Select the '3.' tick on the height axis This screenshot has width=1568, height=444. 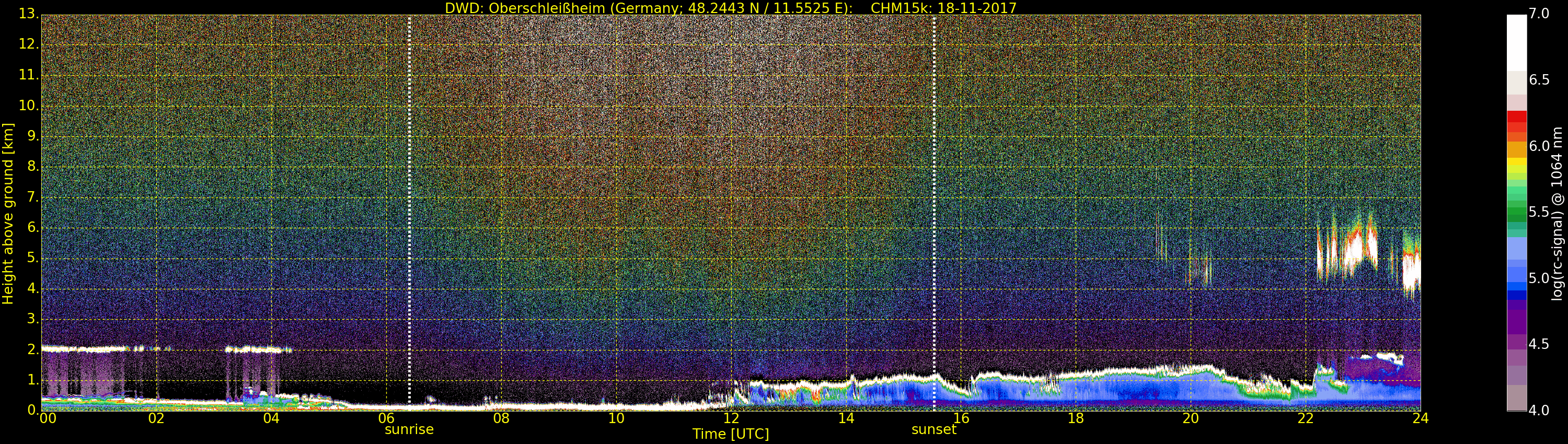pos(32,319)
